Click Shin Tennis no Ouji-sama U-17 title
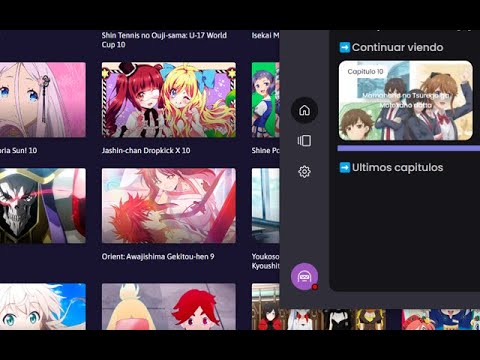 (164, 40)
